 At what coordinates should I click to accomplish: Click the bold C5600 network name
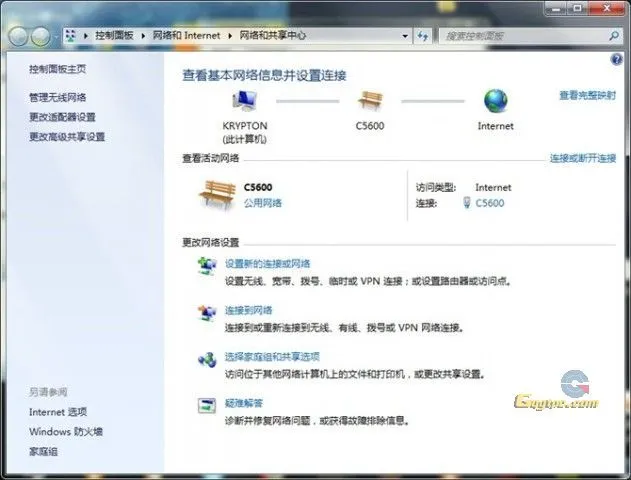coord(258,187)
